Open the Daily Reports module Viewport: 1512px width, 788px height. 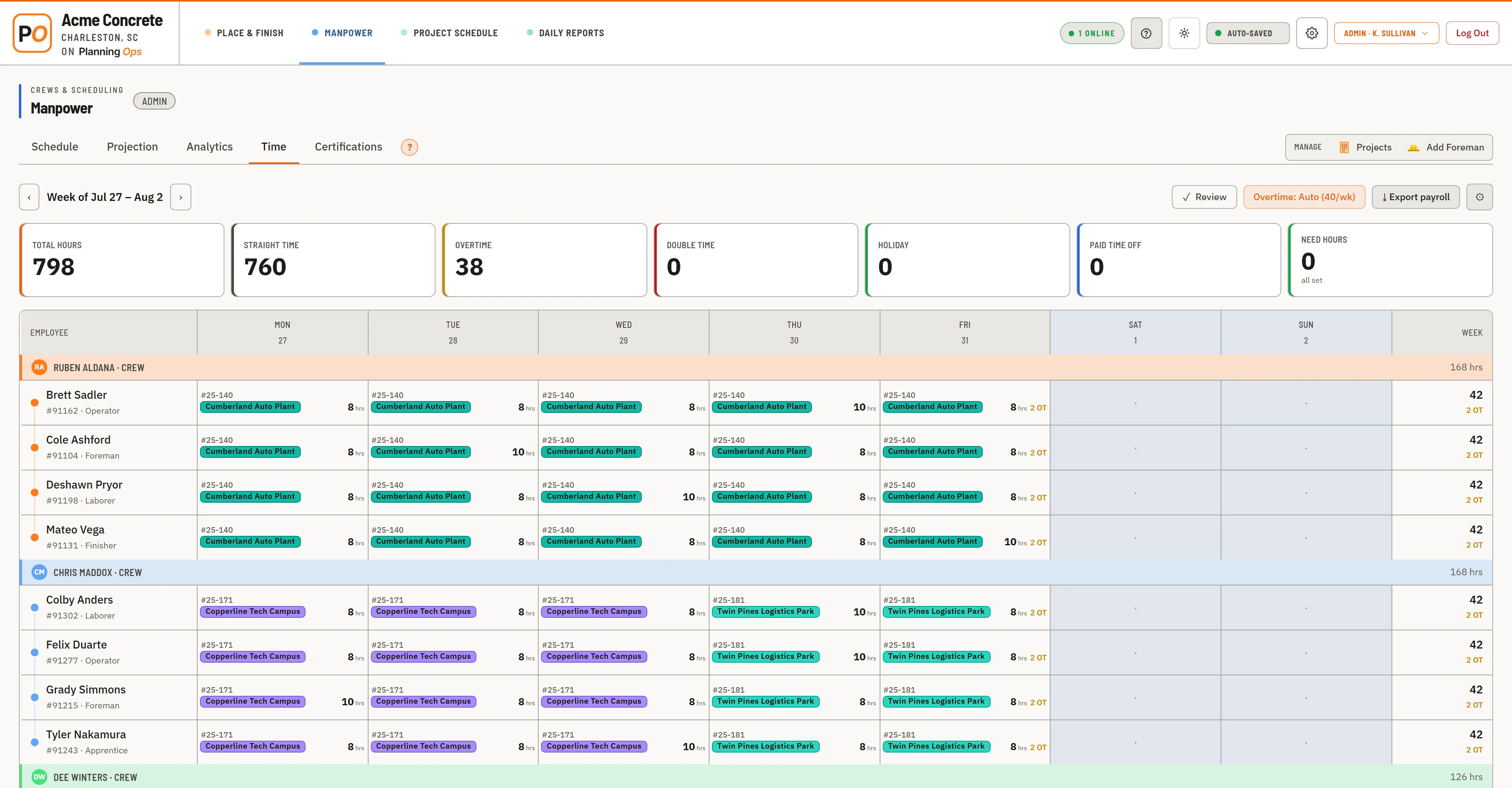point(565,33)
